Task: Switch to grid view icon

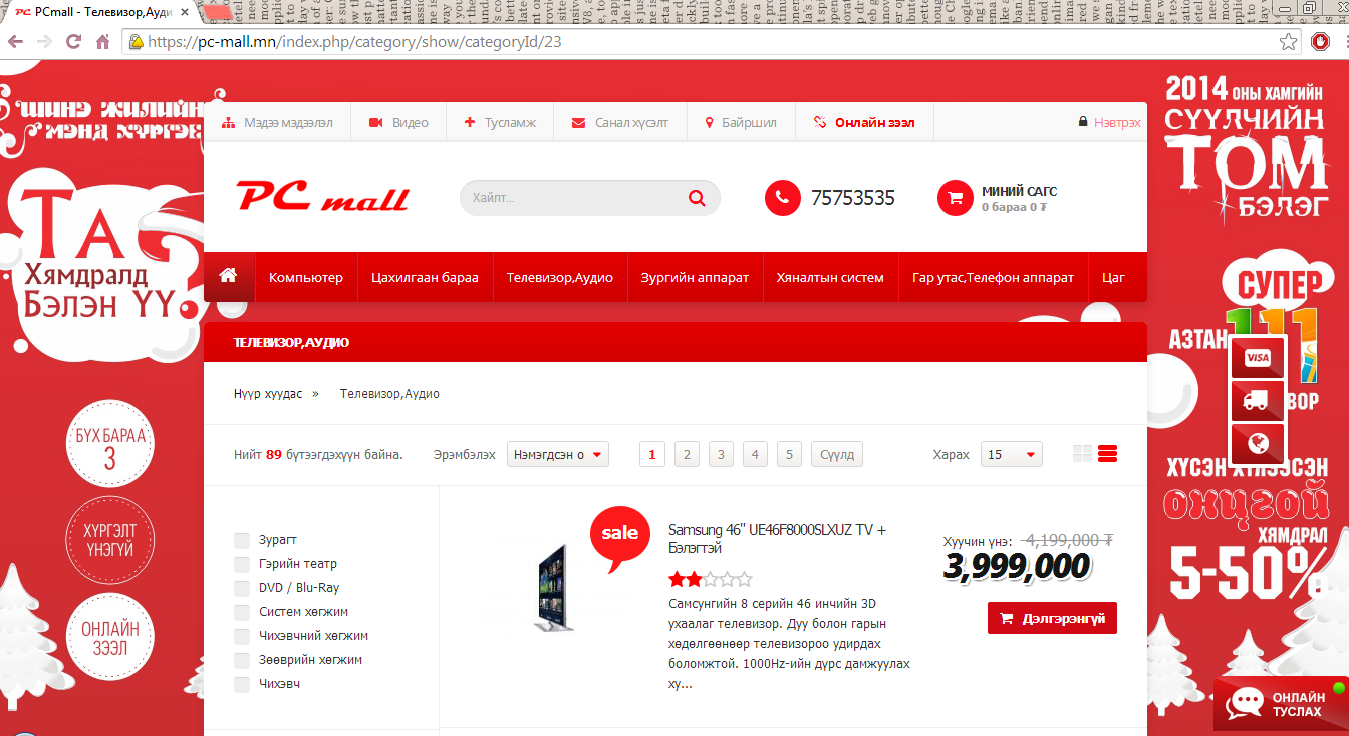Action: [1082, 454]
